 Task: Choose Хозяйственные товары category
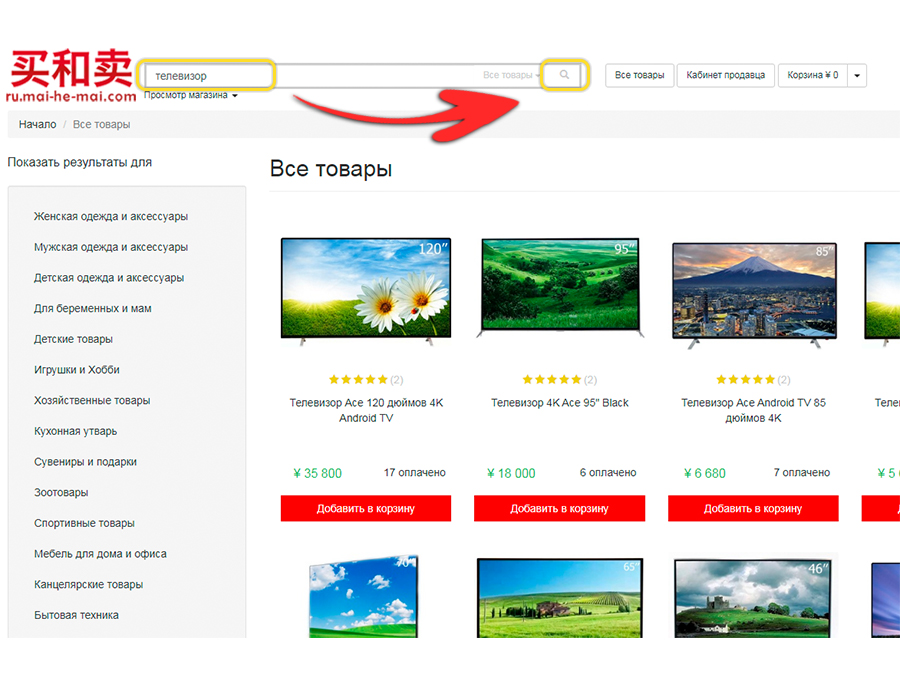[92, 400]
